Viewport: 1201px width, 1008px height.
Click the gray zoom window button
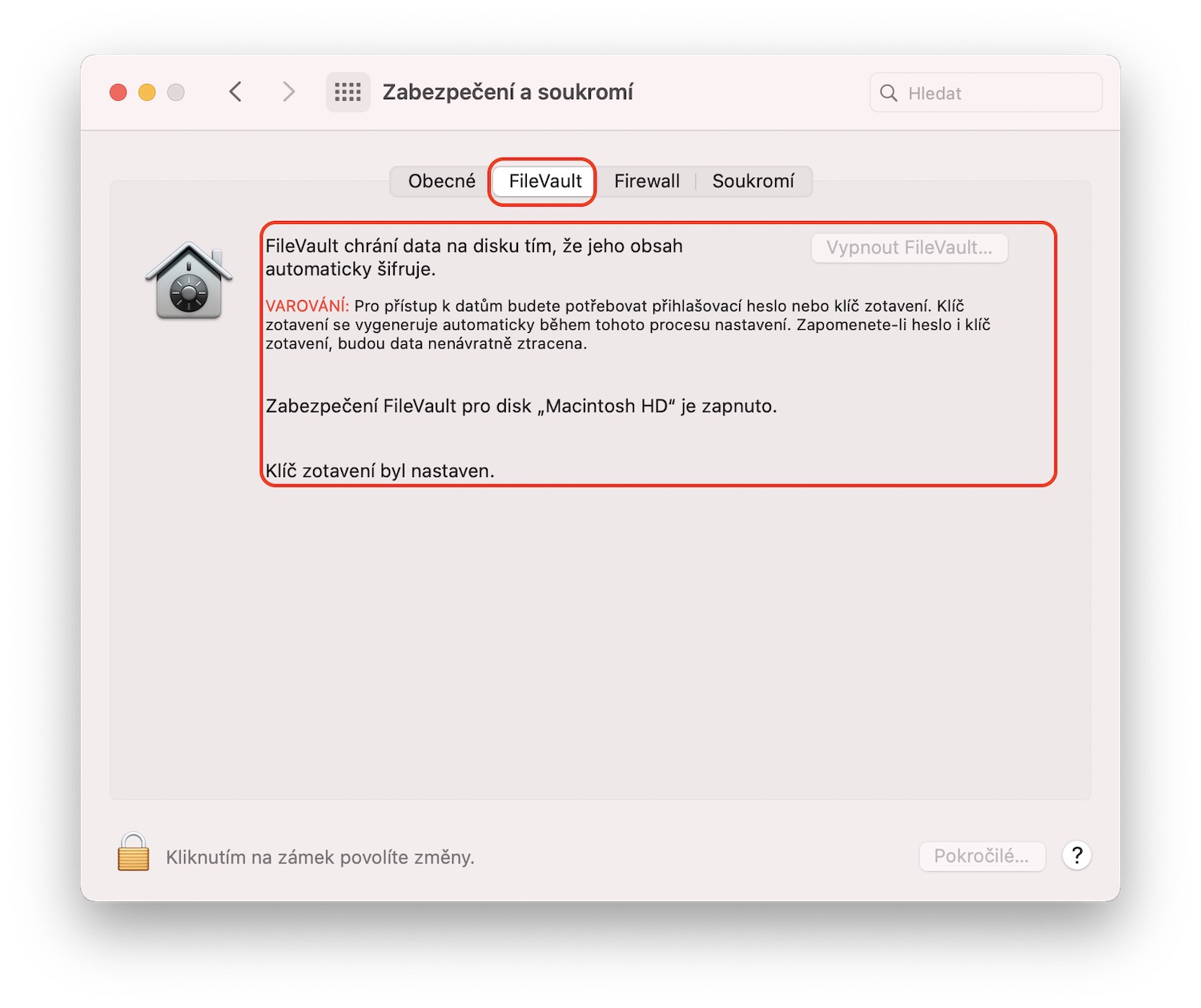(x=176, y=93)
